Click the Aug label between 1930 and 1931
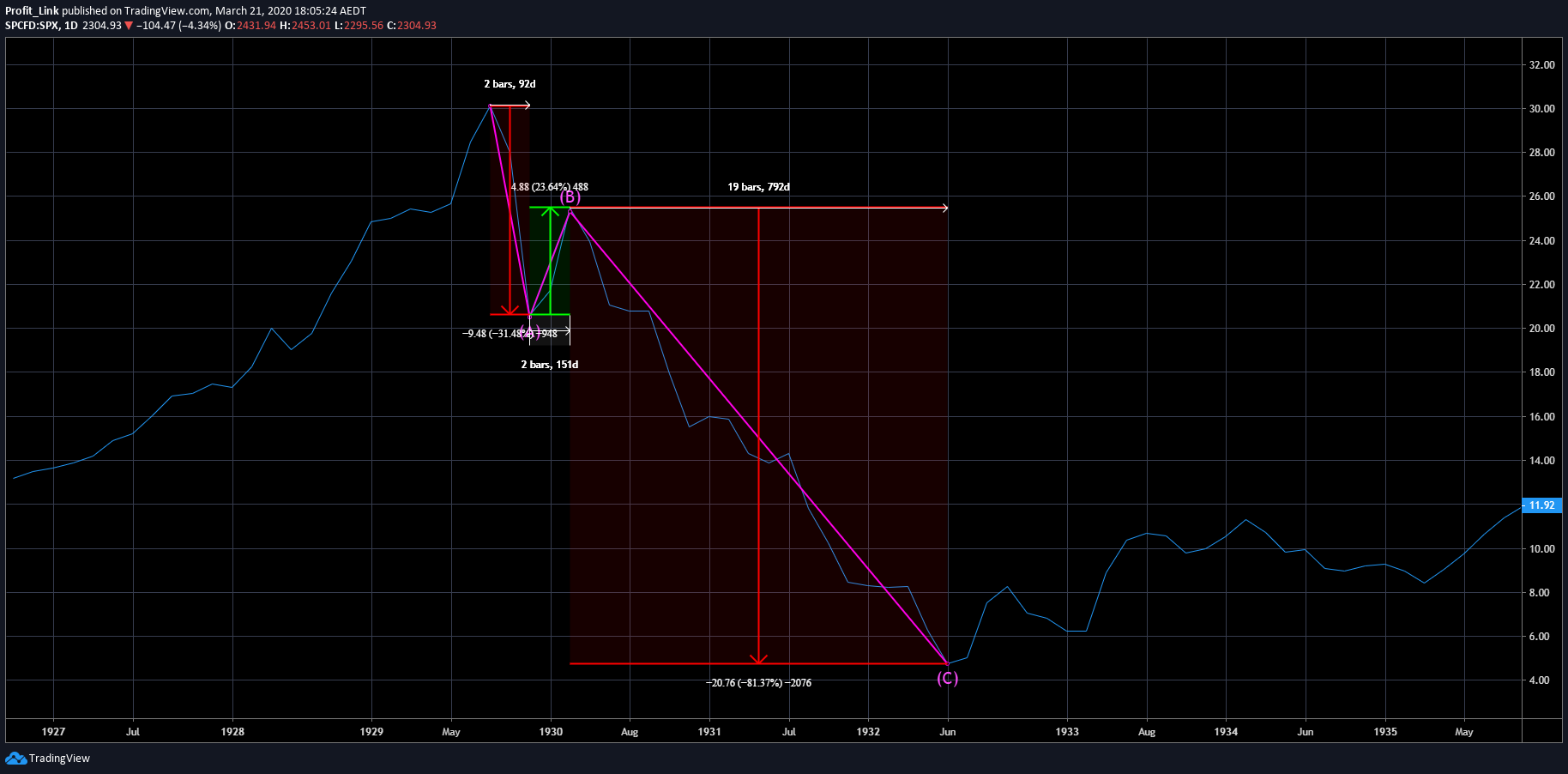The height and width of the screenshot is (774, 1568). point(630,732)
